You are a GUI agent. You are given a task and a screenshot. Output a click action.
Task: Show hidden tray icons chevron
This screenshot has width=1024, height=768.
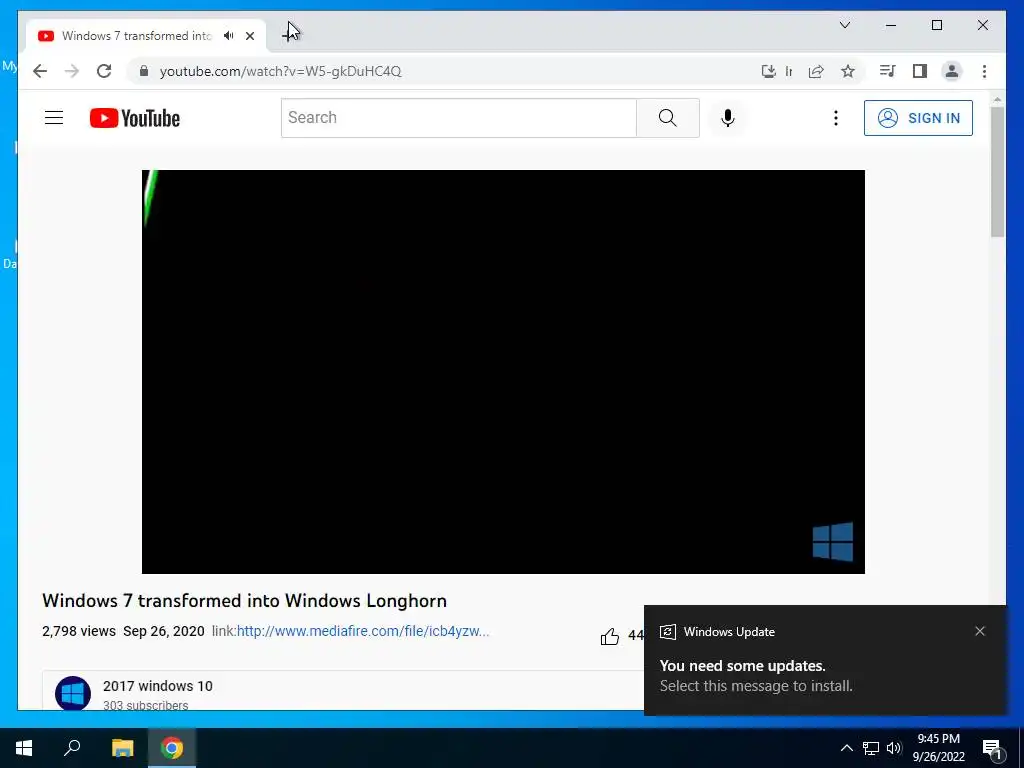click(x=846, y=748)
